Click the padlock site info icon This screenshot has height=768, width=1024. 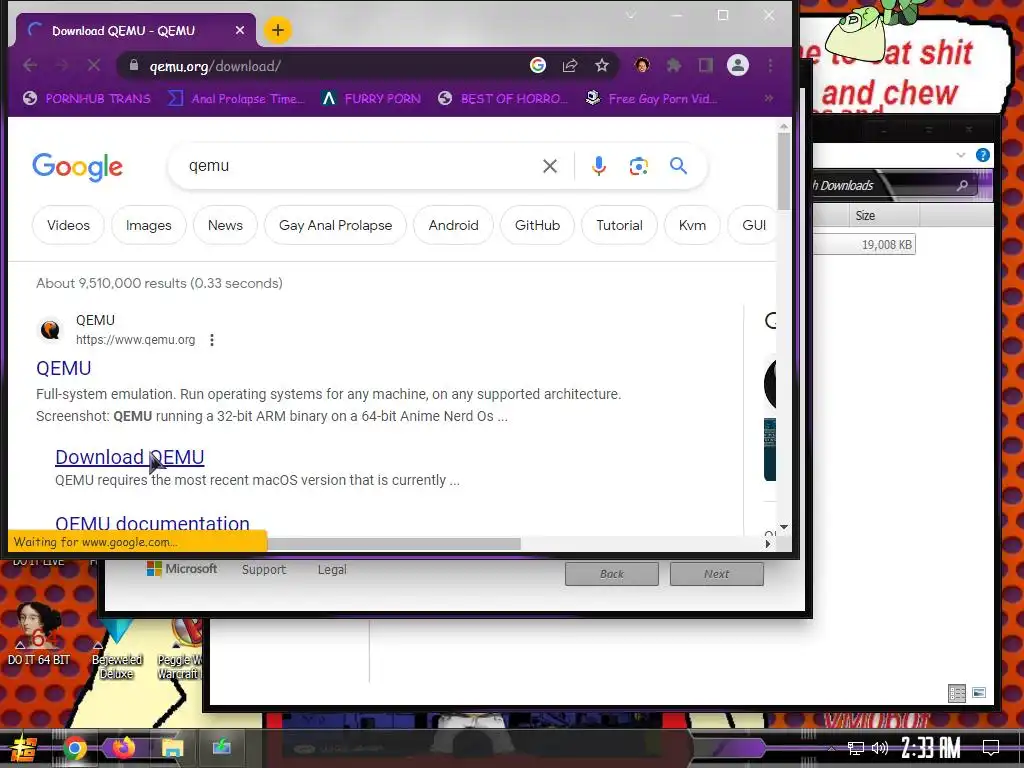click(134, 65)
